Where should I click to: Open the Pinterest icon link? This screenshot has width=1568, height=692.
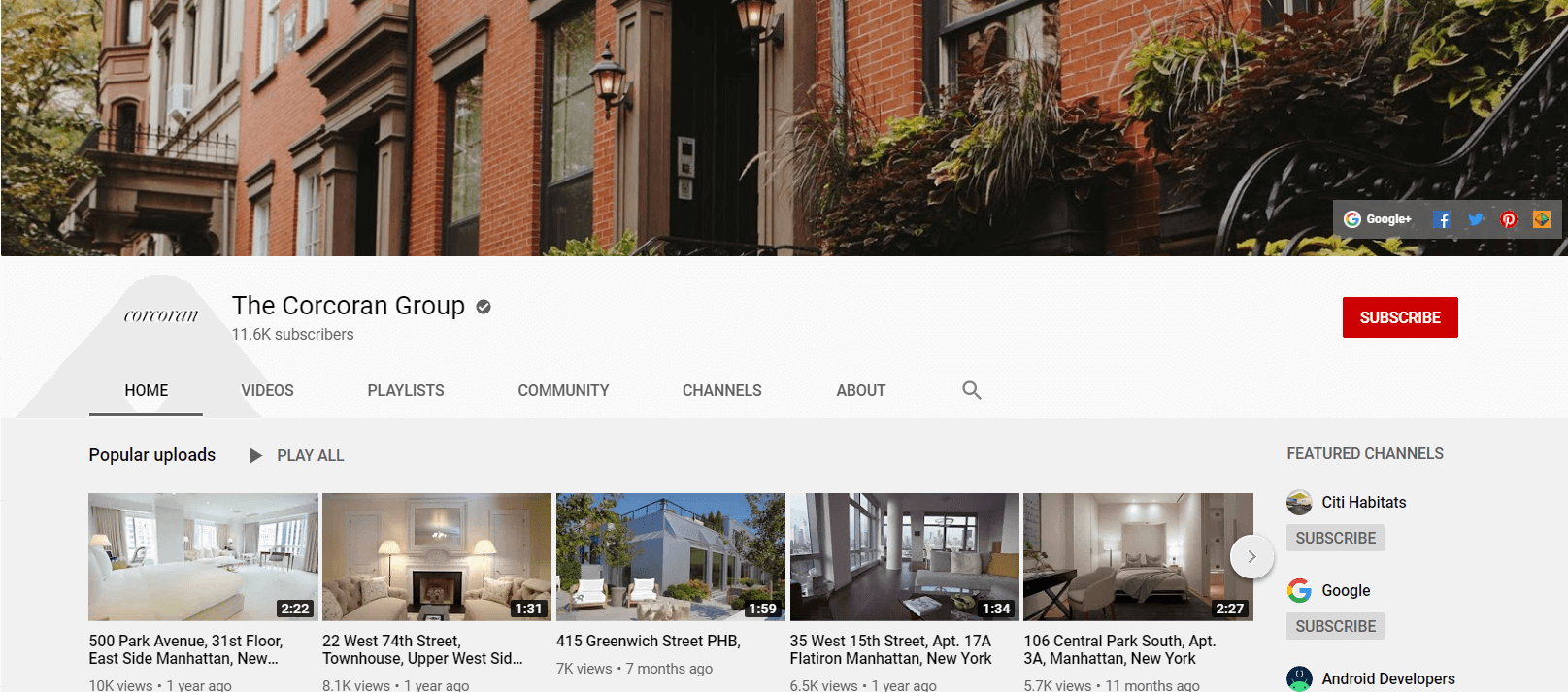pos(1509,220)
